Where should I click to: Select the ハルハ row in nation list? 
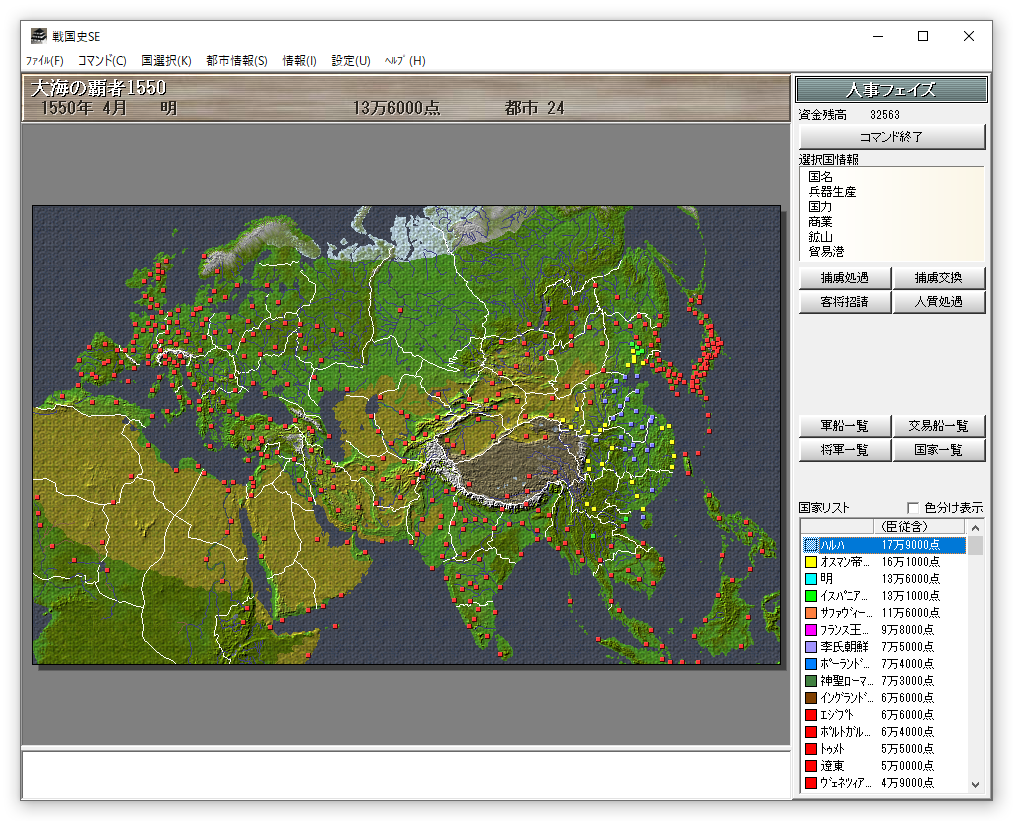(x=880, y=545)
